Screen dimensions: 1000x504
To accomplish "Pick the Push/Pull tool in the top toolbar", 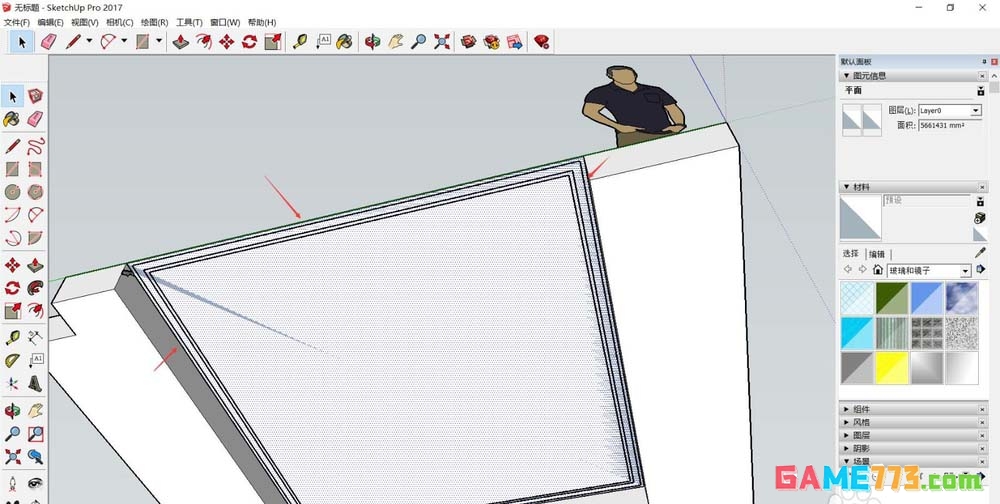I will 180,42.
